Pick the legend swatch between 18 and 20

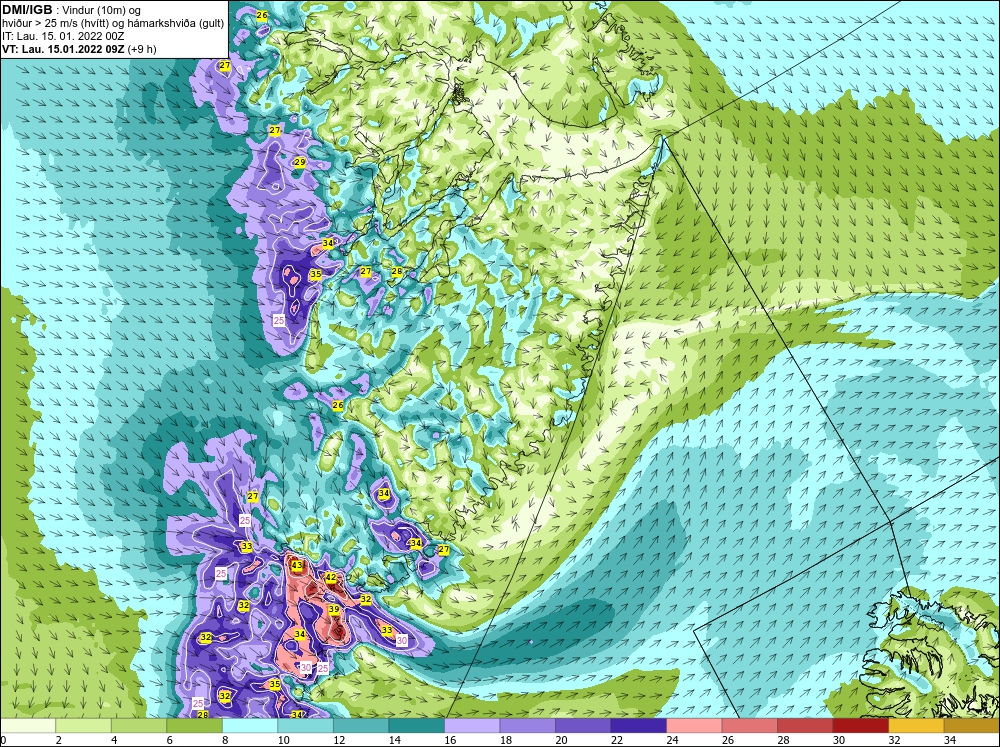(527, 726)
